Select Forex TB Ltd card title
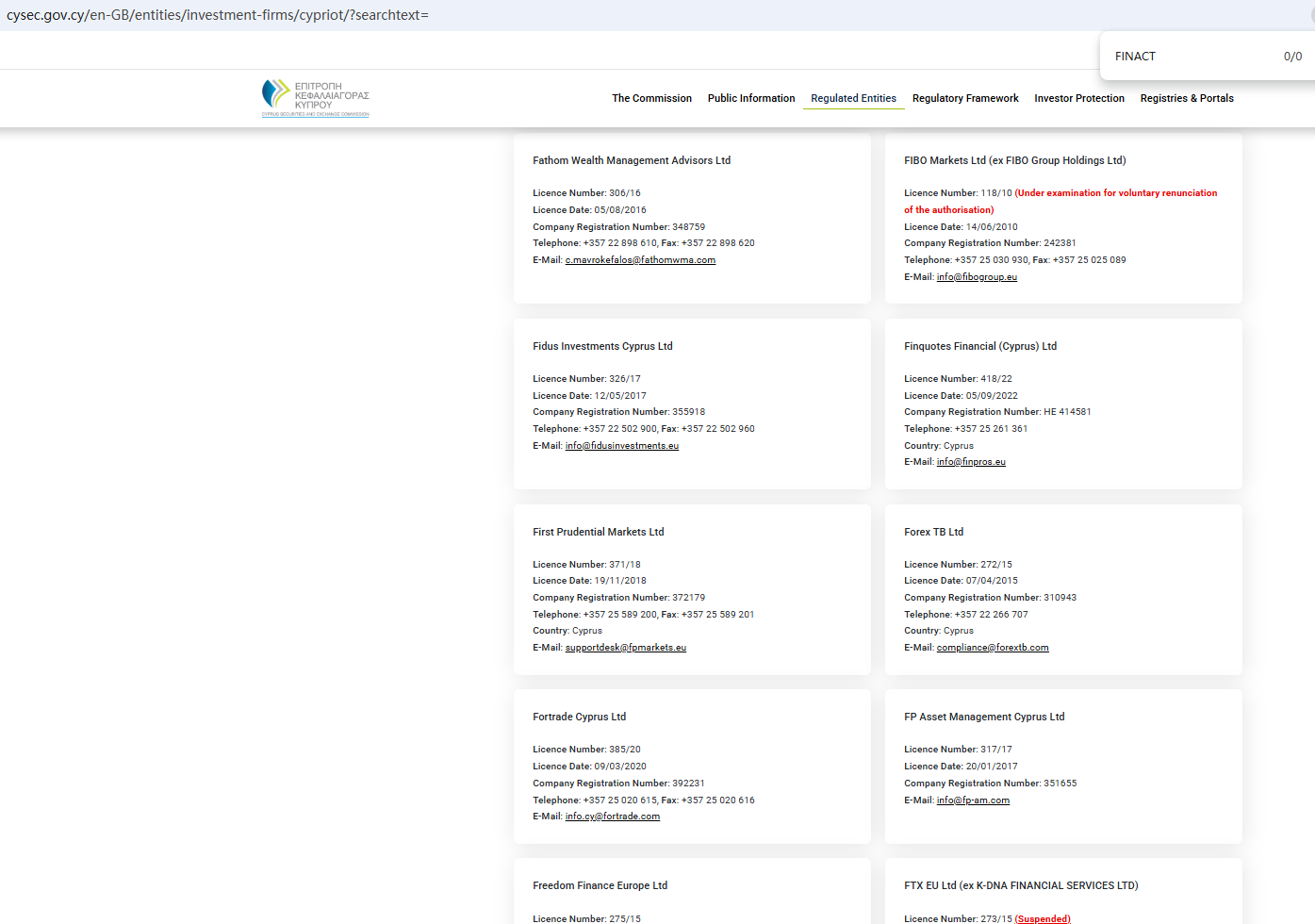Image resolution: width=1315 pixels, height=924 pixels. coord(933,532)
